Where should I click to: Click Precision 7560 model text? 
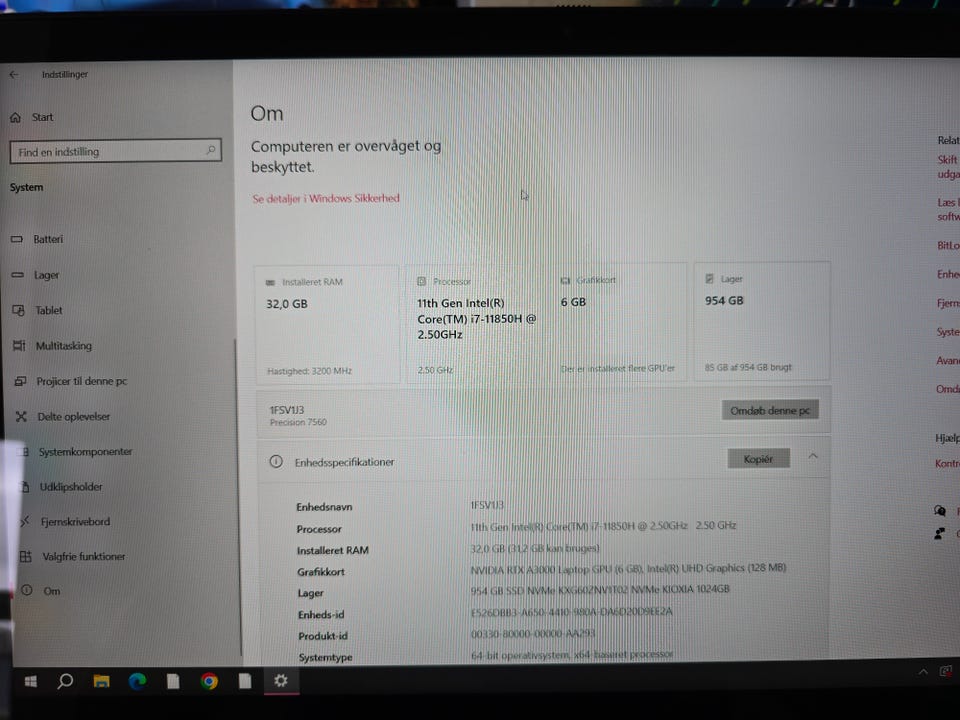(x=298, y=422)
